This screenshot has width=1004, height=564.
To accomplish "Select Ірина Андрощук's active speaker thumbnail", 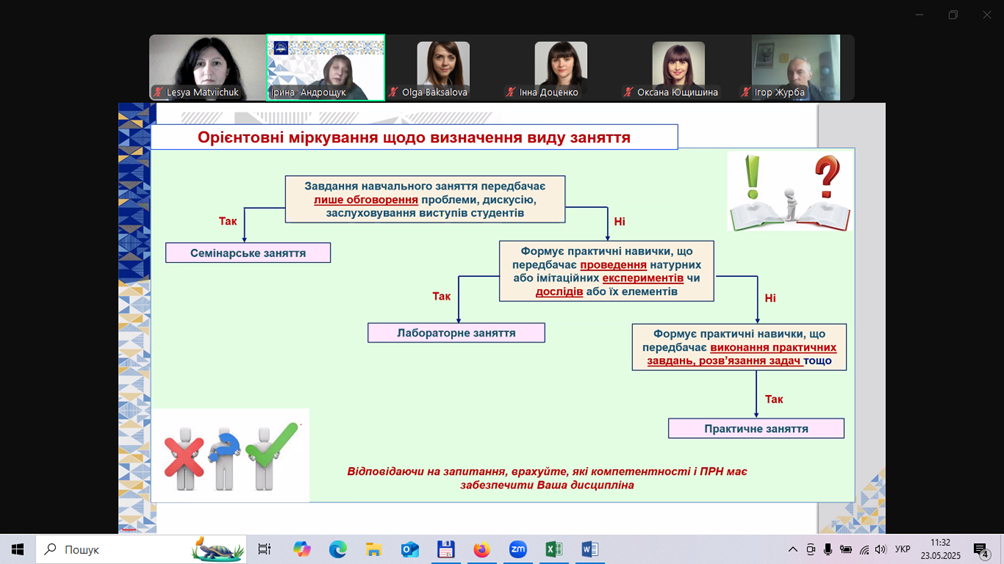I will 325,67.
